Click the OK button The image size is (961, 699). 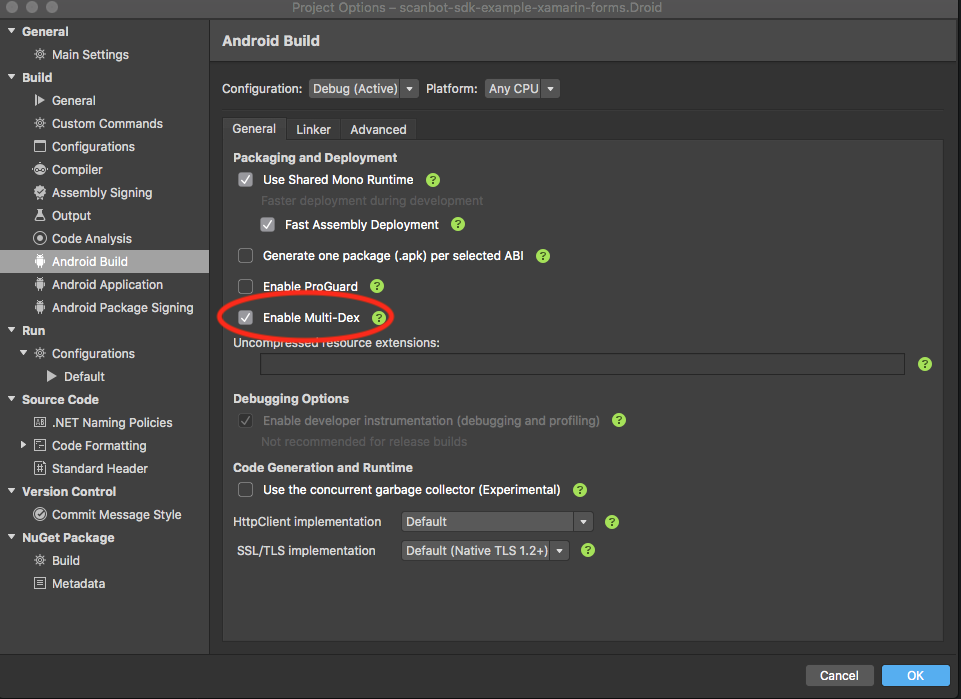(915, 675)
